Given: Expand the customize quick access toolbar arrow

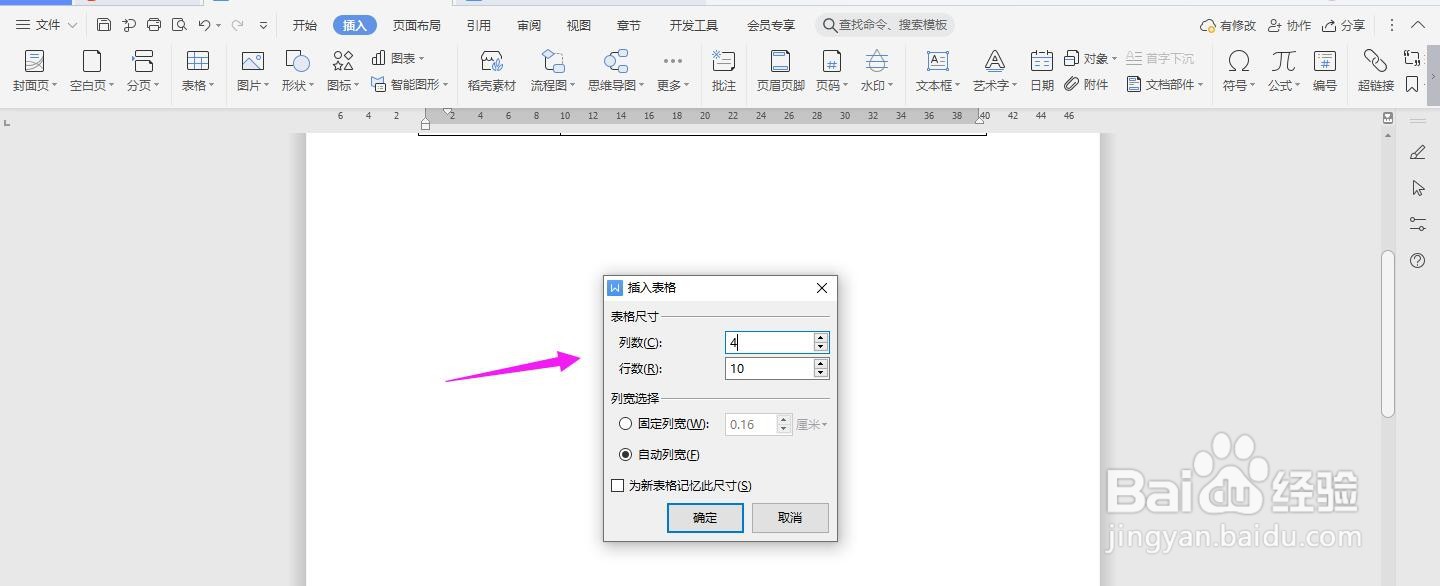Looking at the screenshot, I should 263,25.
